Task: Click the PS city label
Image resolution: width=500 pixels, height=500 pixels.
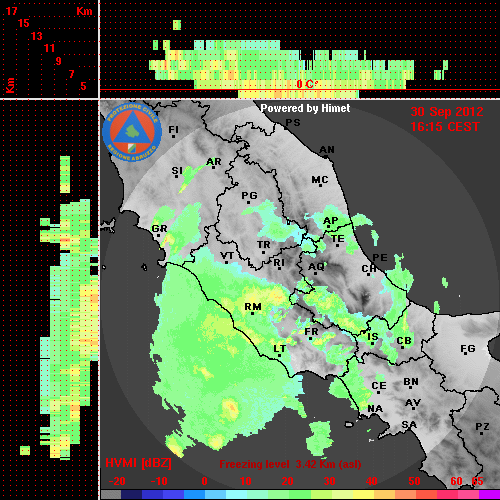Action: [x=293, y=123]
